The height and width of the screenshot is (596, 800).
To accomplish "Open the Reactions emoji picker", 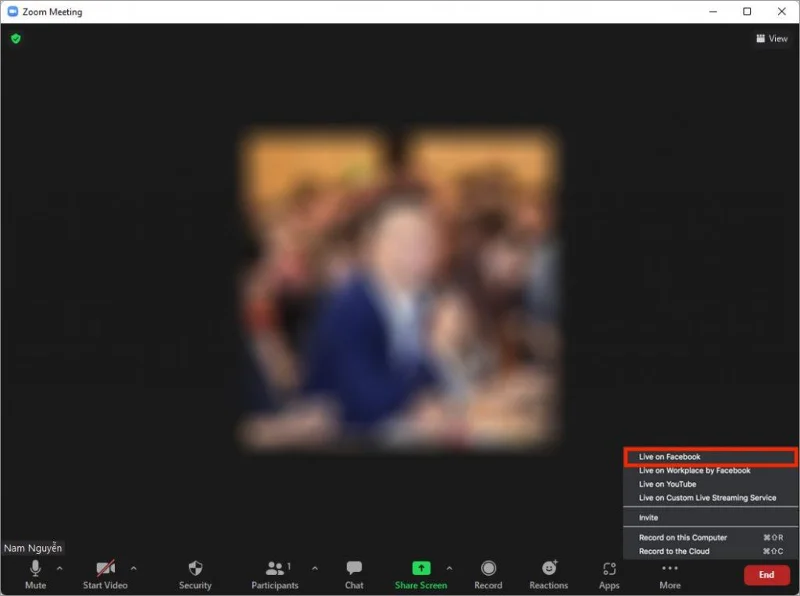I will [x=548, y=575].
